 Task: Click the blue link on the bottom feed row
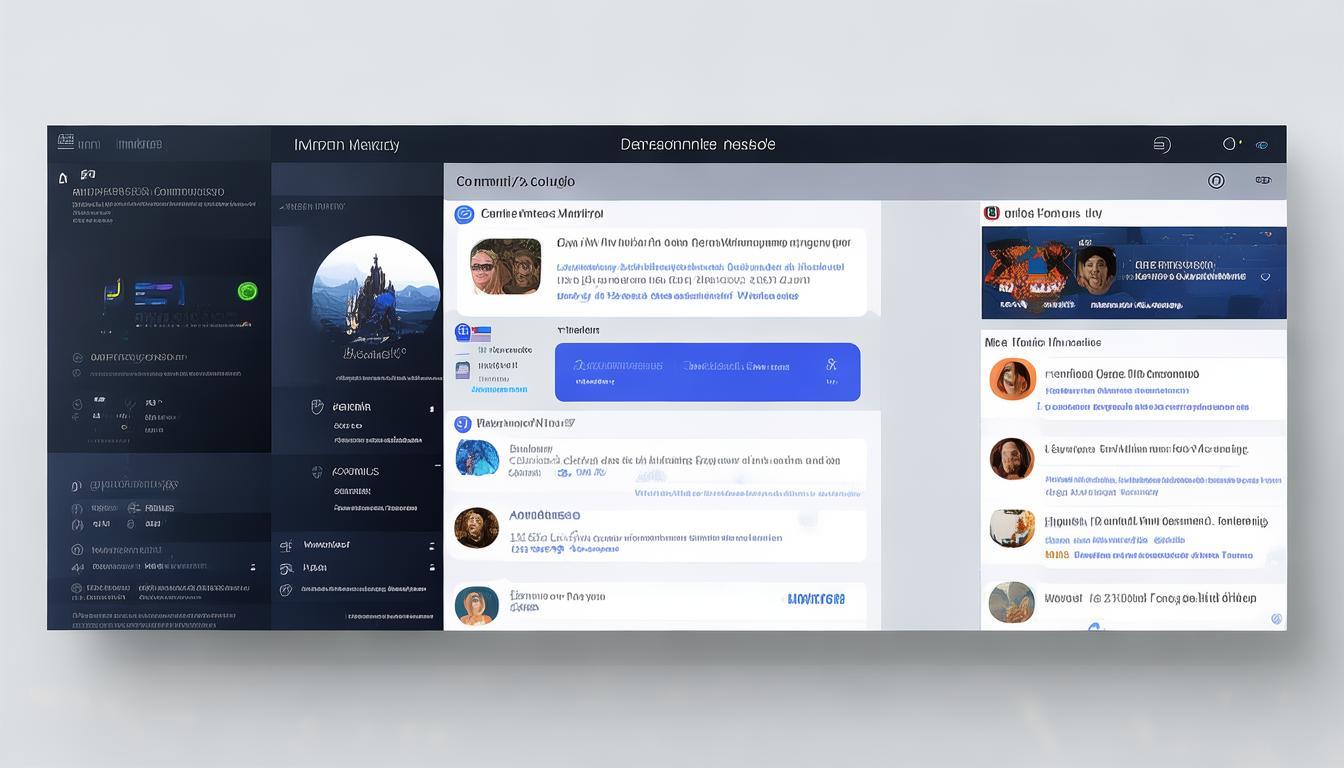point(816,598)
